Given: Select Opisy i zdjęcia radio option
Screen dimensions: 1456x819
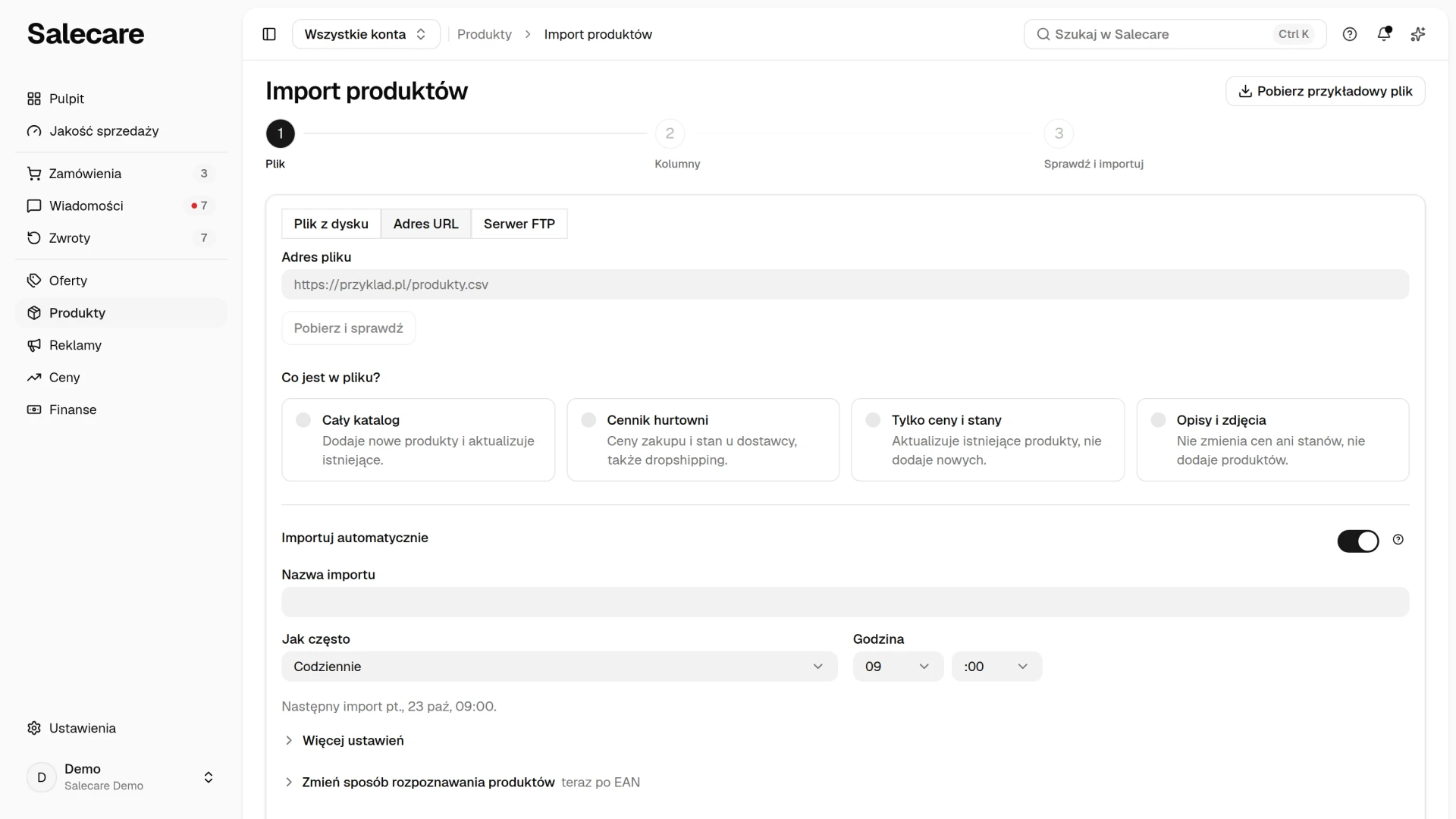Looking at the screenshot, I should click(x=1159, y=420).
